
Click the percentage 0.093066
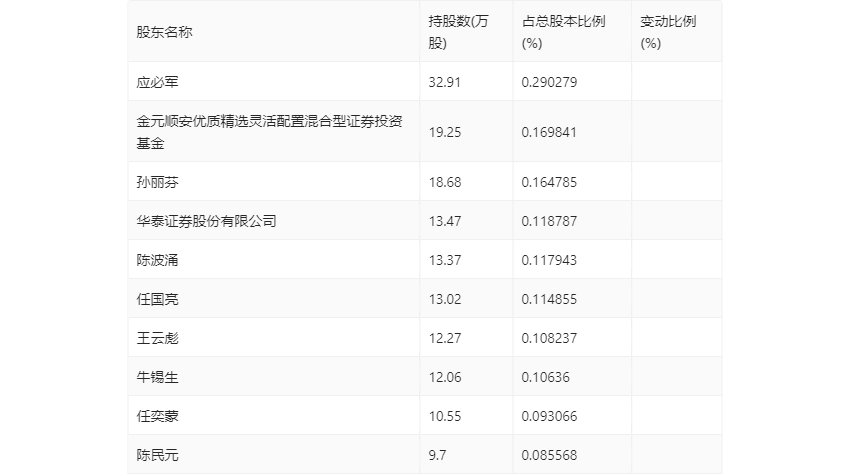pos(549,416)
